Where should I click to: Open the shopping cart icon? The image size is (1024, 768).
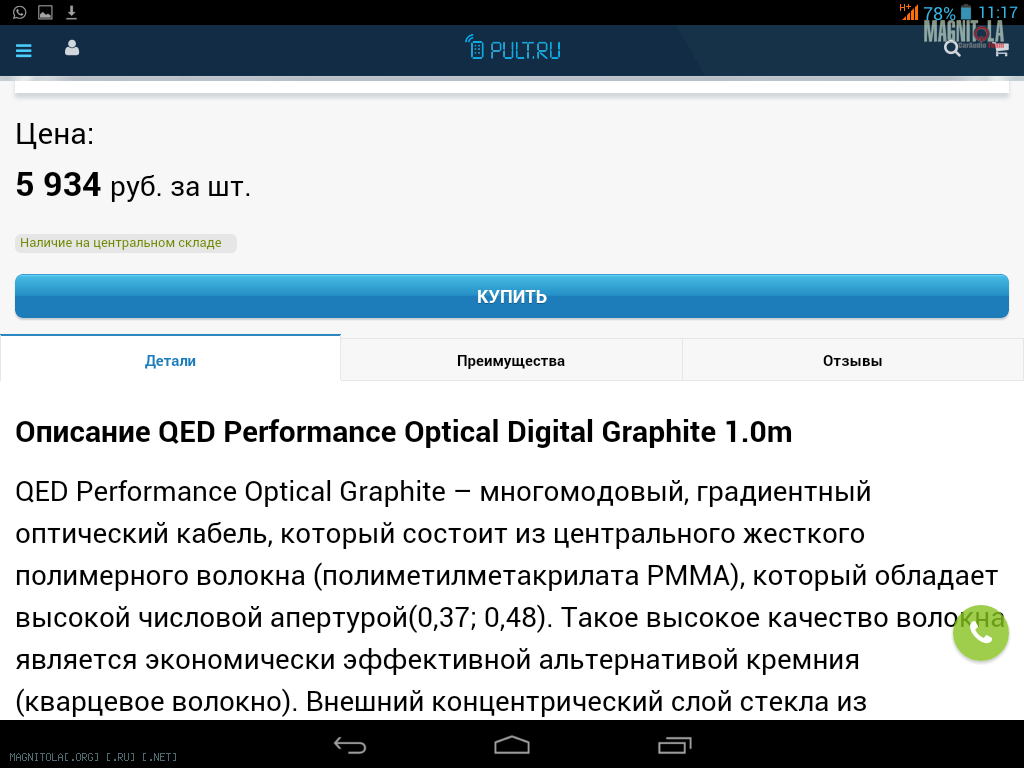click(x=1000, y=49)
